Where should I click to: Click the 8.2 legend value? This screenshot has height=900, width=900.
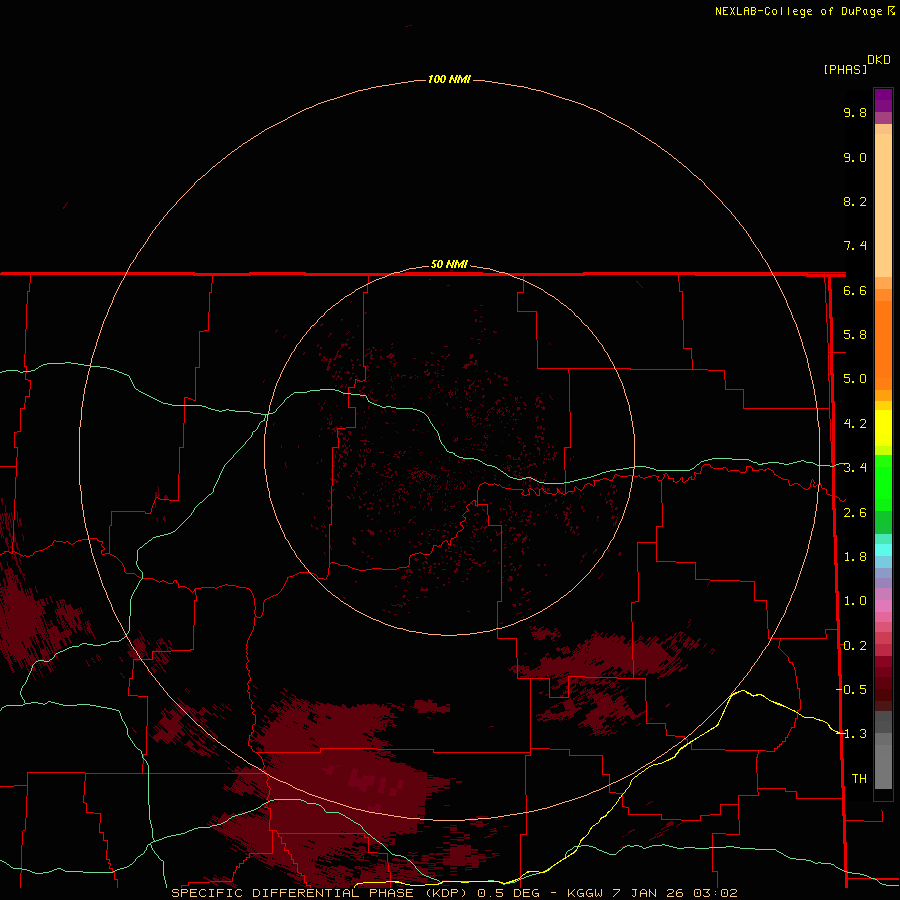point(855,201)
